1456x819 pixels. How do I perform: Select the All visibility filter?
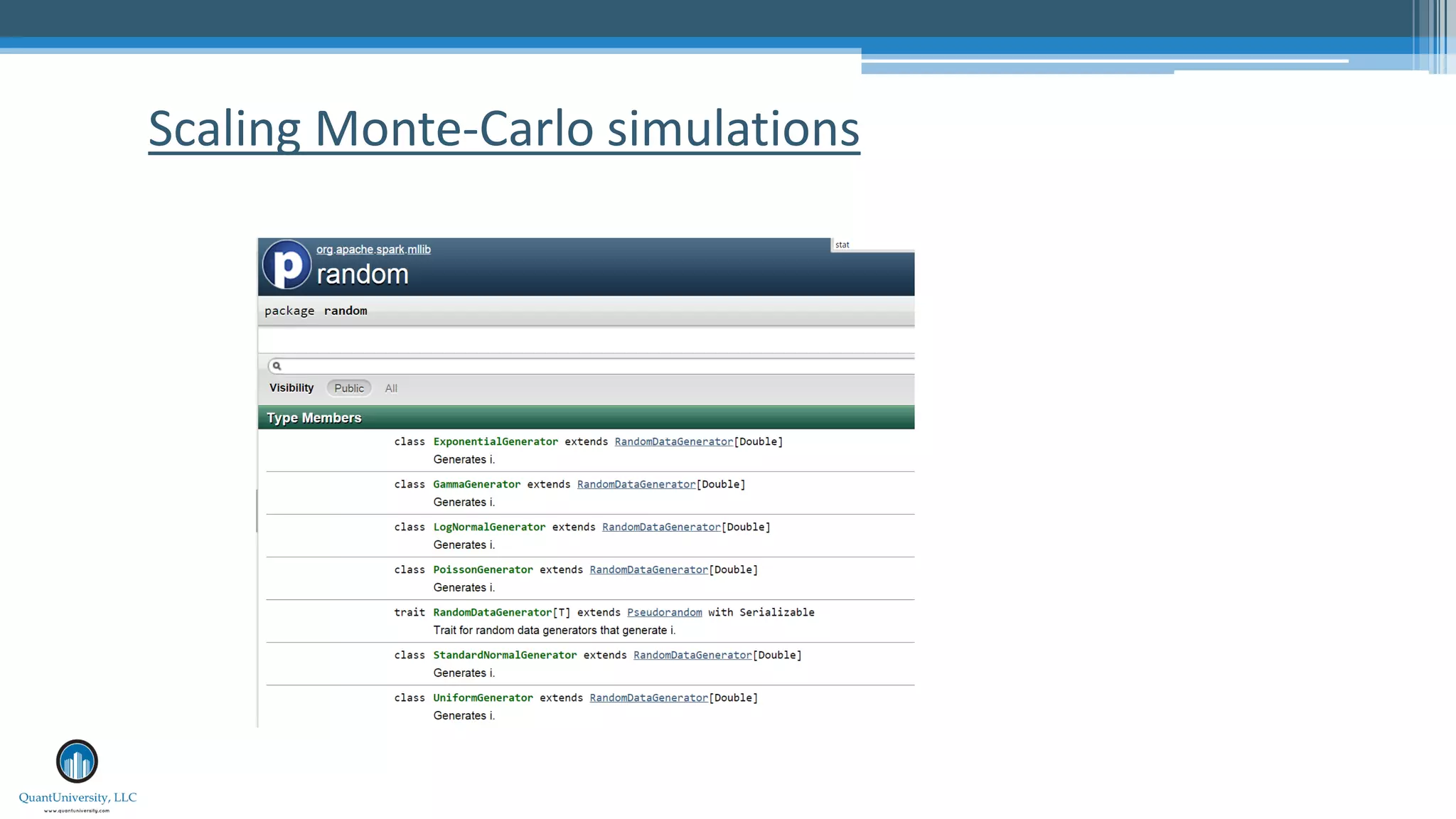tap(391, 388)
